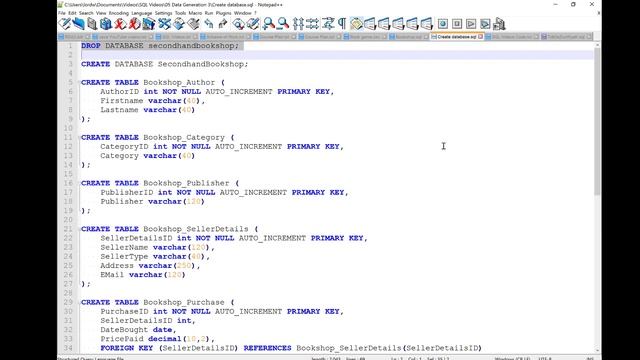Open the Search menu
This screenshot has height=360, width=640.
86,13
